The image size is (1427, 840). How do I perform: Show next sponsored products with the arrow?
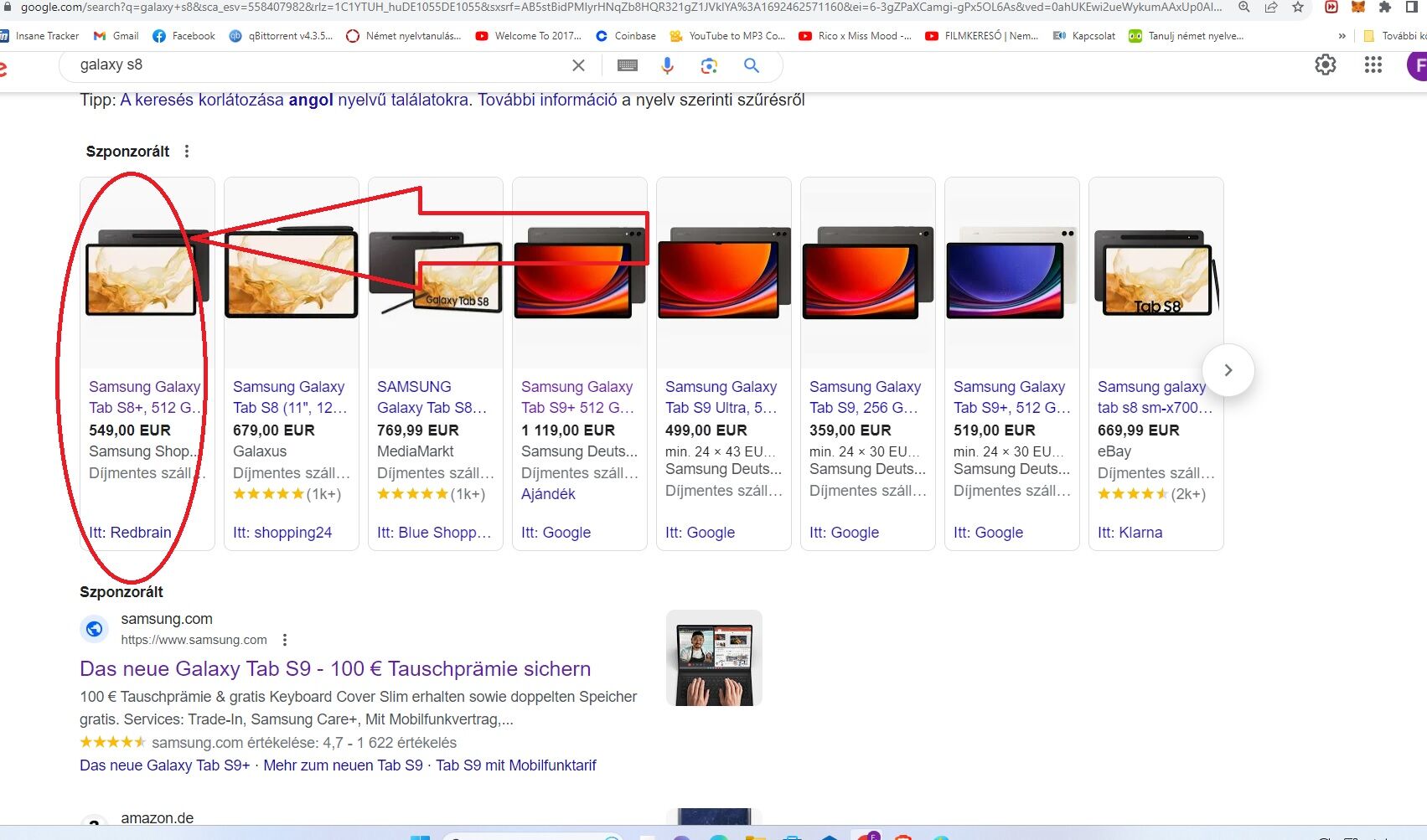[x=1228, y=370]
